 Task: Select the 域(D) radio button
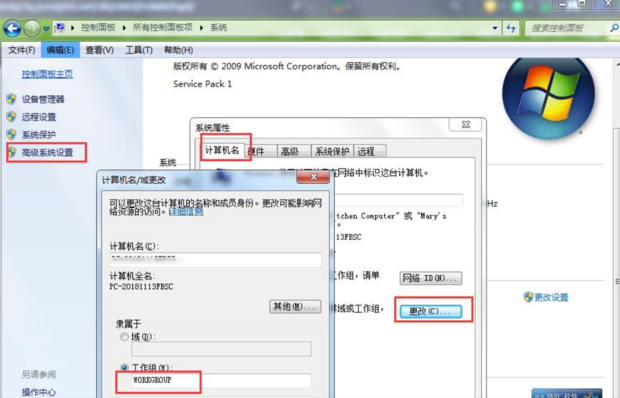click(x=125, y=337)
